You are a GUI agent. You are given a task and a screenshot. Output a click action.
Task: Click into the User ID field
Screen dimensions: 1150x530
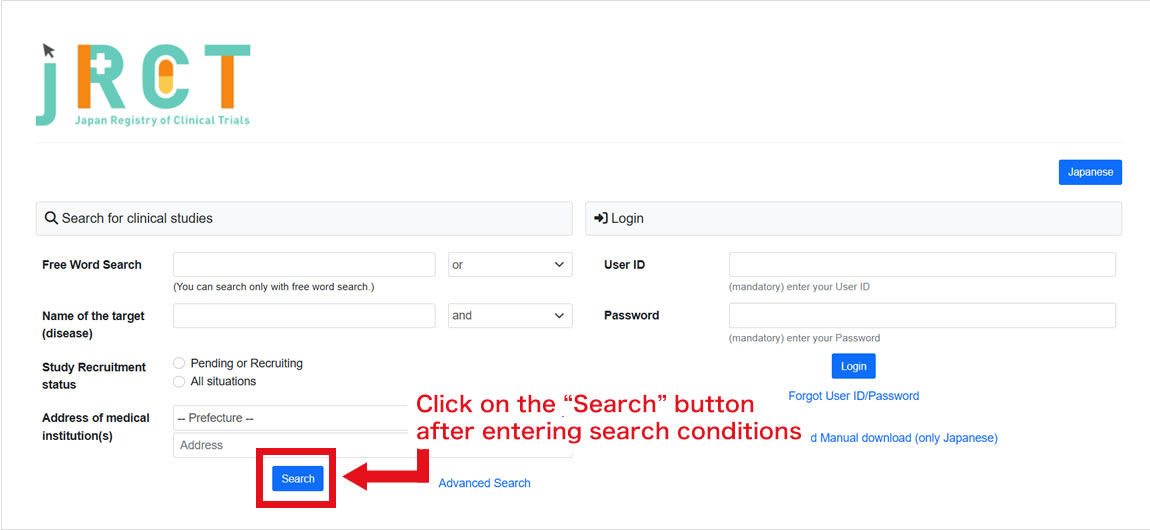tap(923, 265)
